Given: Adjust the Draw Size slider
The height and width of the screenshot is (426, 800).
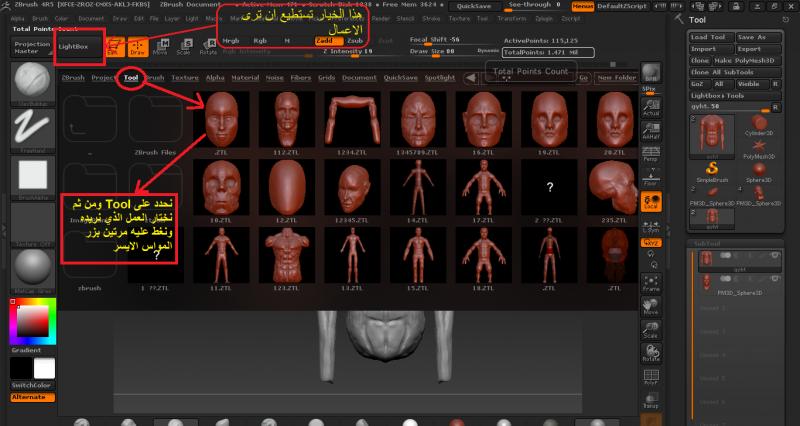Looking at the screenshot, I should (440, 51).
